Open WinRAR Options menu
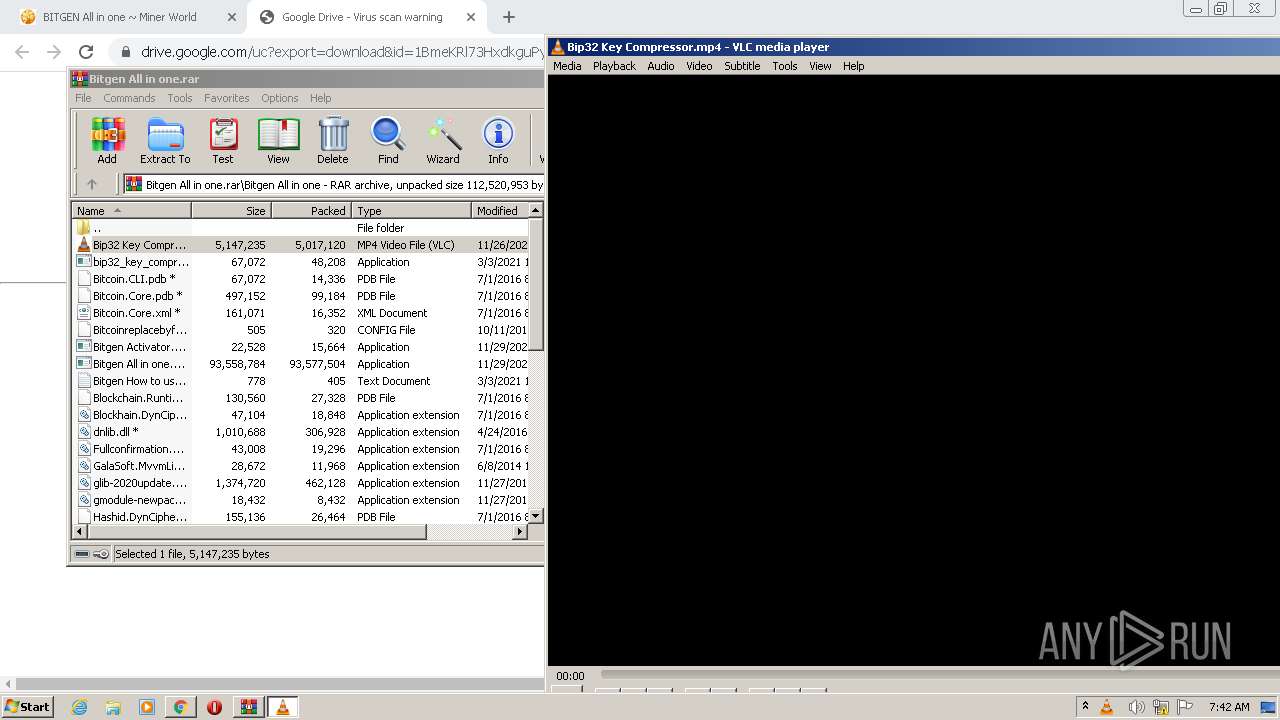This screenshot has width=1280, height=720. [x=280, y=98]
